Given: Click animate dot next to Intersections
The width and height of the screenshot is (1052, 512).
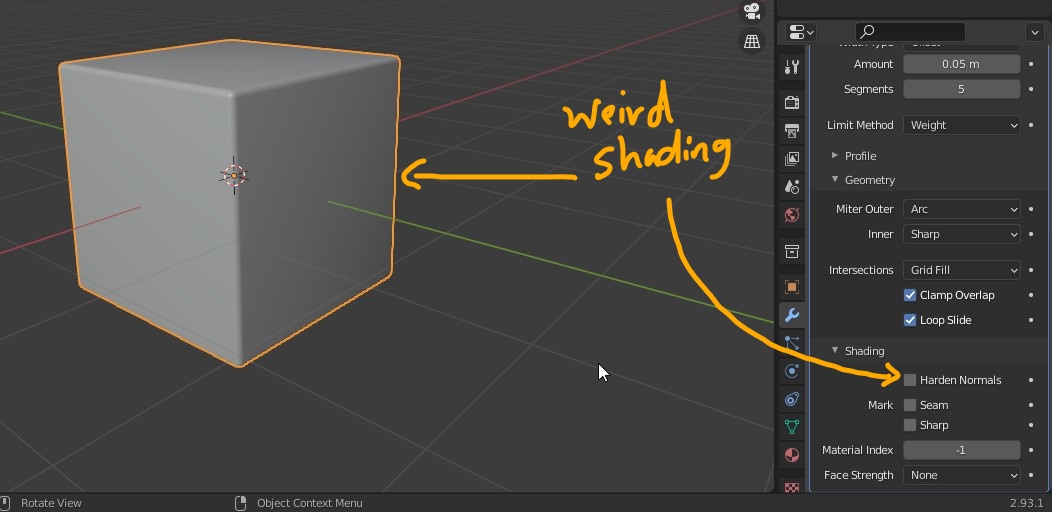Looking at the screenshot, I should (1031, 270).
